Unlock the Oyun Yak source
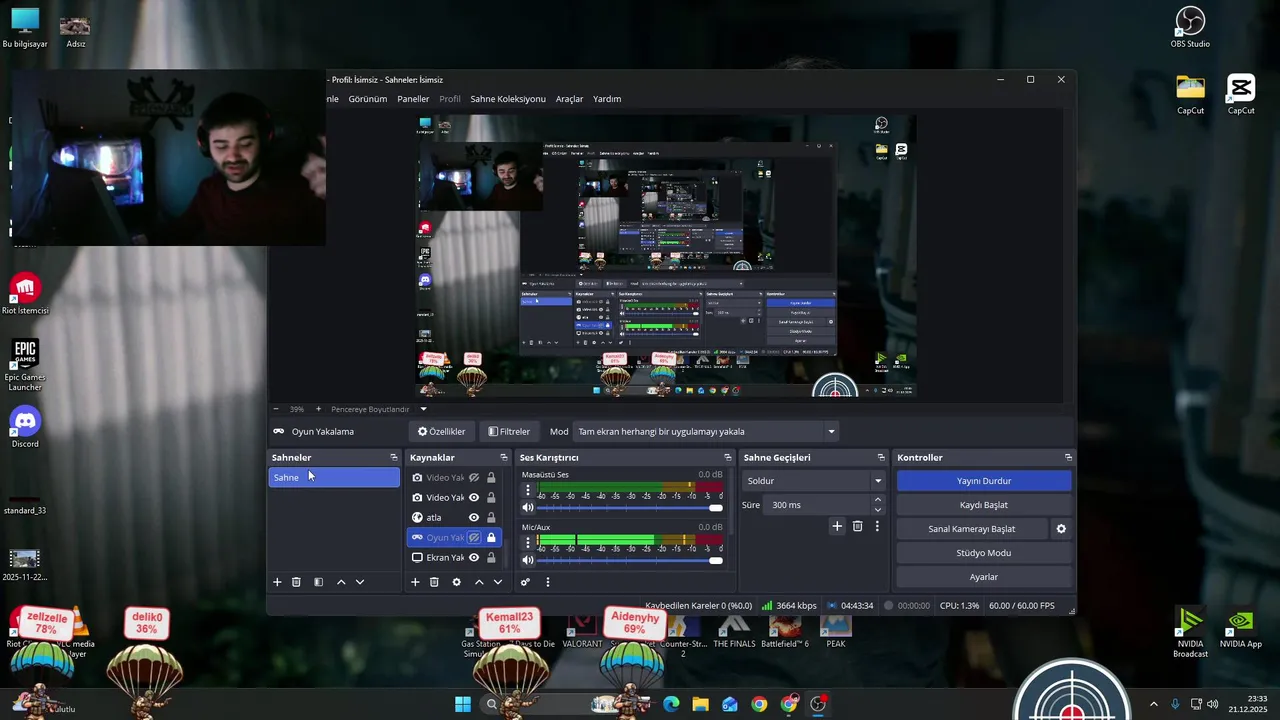The image size is (1280, 720). (491, 538)
